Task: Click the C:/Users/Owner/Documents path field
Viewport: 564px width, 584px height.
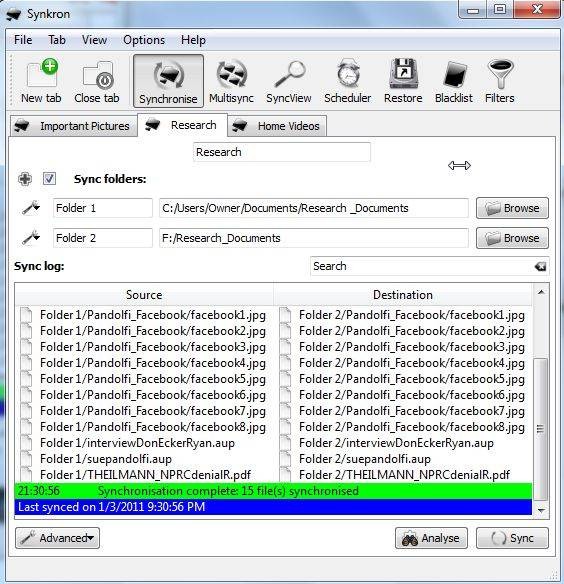Action: 314,208
